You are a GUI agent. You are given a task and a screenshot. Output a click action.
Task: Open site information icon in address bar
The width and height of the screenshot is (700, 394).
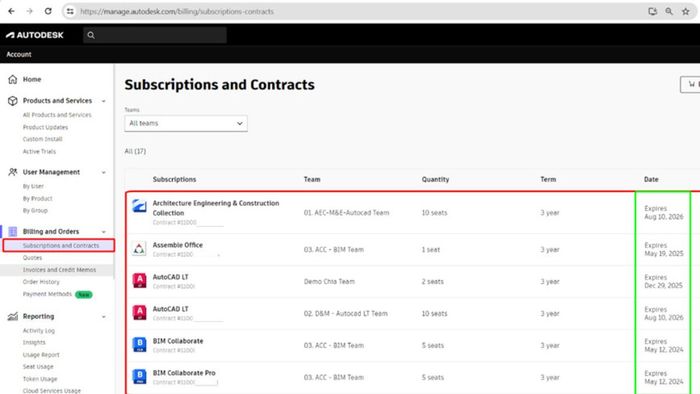70,12
